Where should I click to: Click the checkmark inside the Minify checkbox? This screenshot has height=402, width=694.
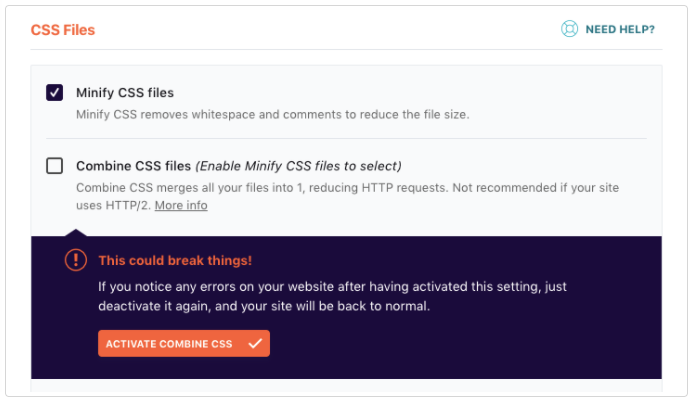[54, 93]
